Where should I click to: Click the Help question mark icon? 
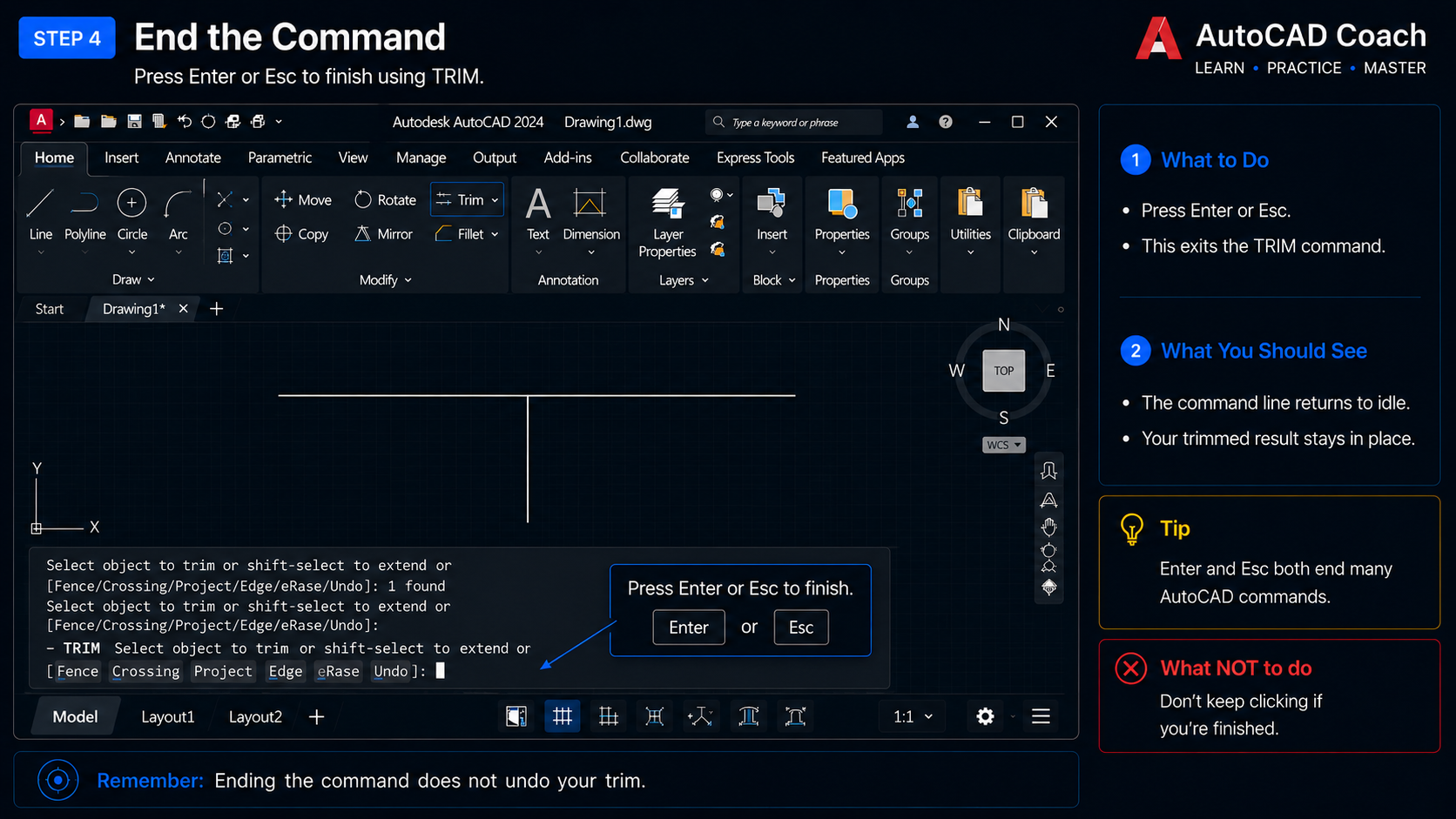coord(946,122)
